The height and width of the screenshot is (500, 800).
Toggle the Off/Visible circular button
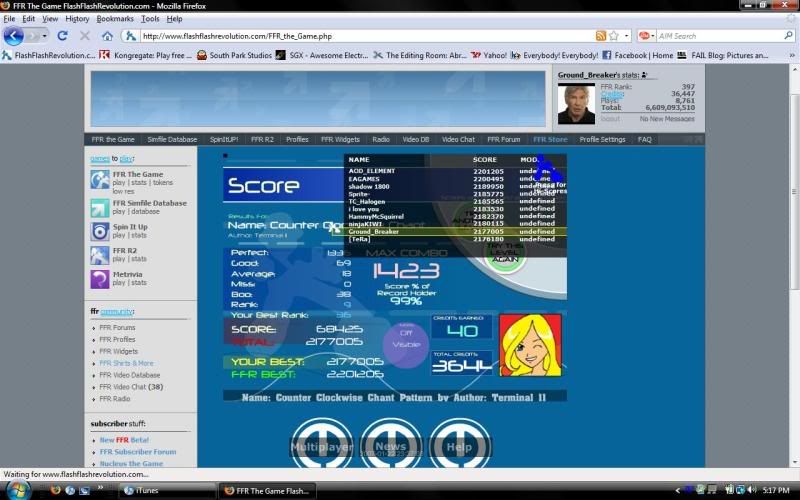coord(405,344)
